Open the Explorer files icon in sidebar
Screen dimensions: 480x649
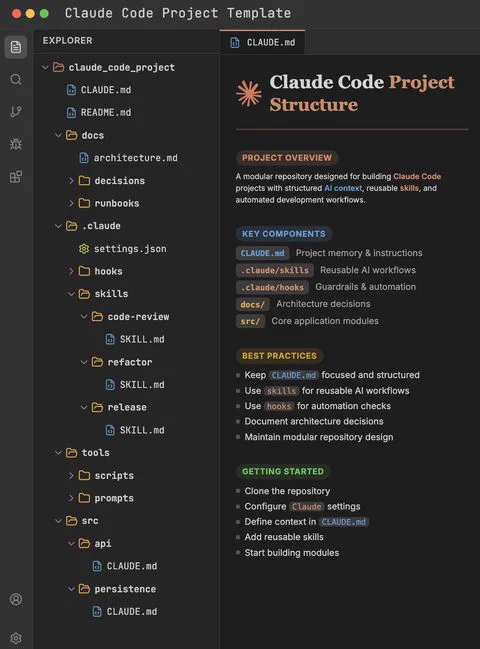coord(16,47)
